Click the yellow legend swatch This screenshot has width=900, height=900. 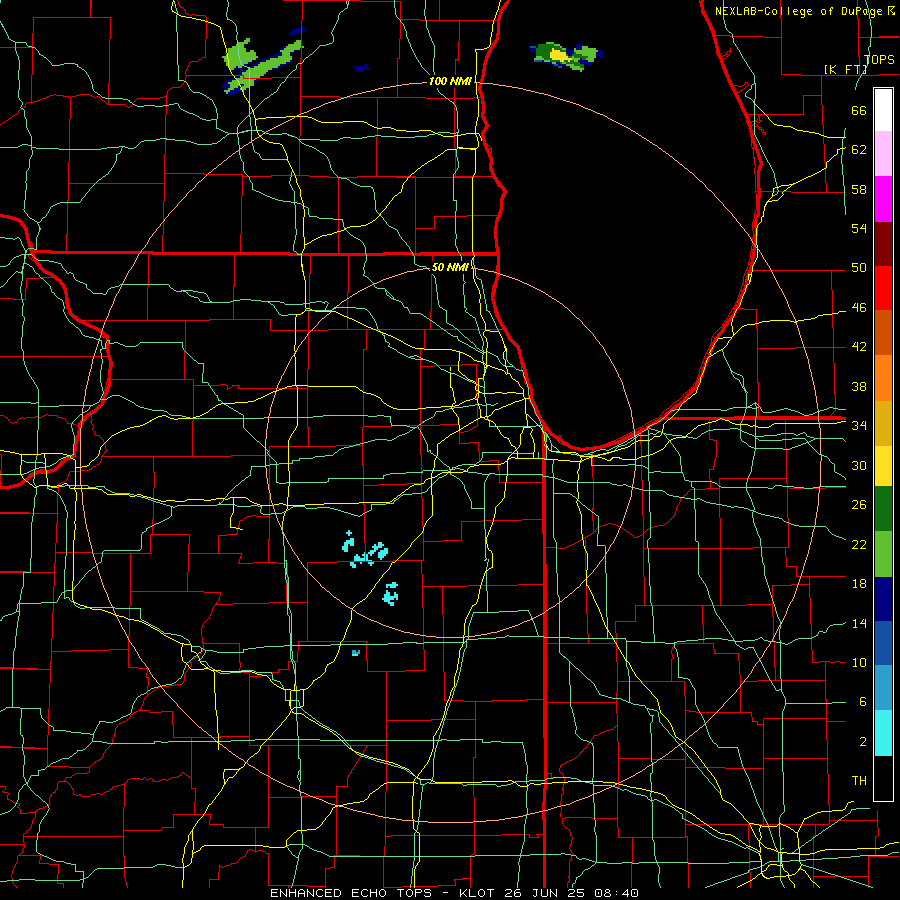click(883, 466)
